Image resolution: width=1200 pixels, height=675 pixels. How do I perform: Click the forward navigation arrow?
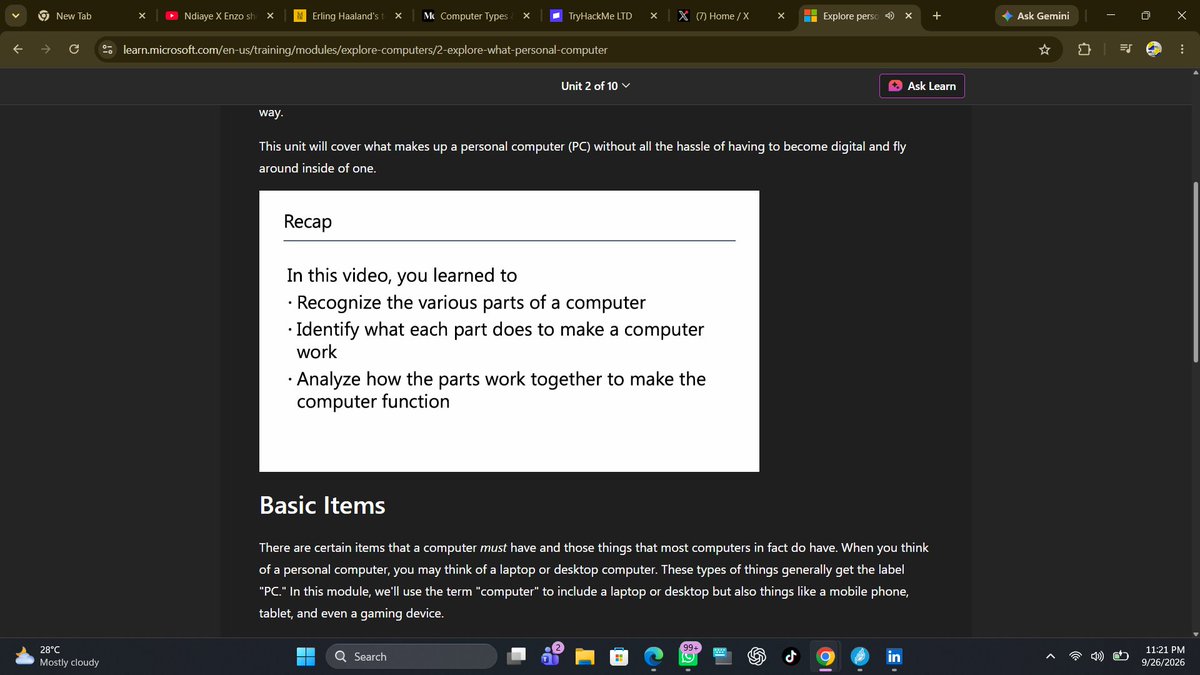pos(46,49)
